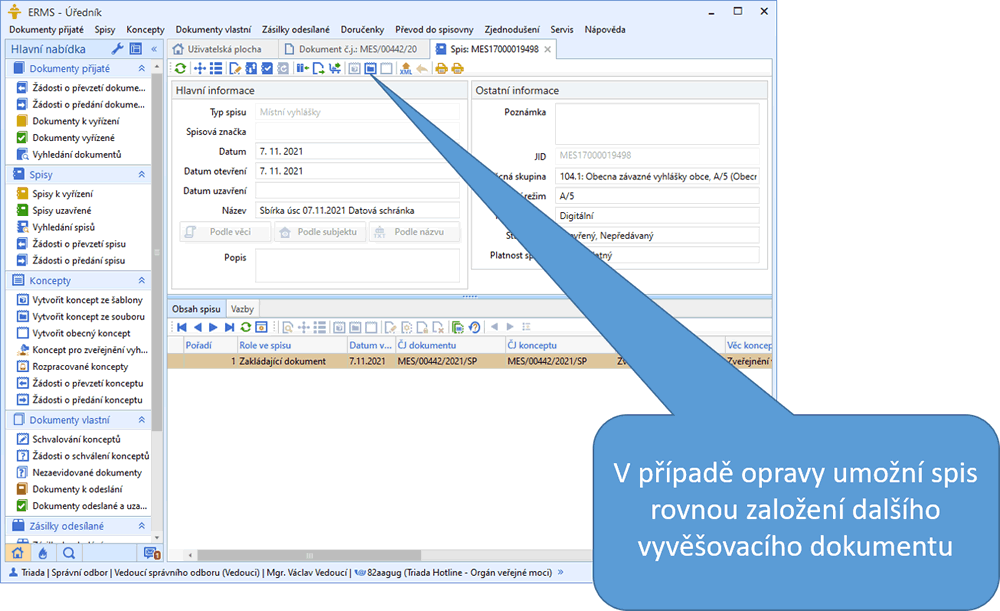Switch to the Vazby tab
This screenshot has width=1000, height=611.
tap(242, 309)
